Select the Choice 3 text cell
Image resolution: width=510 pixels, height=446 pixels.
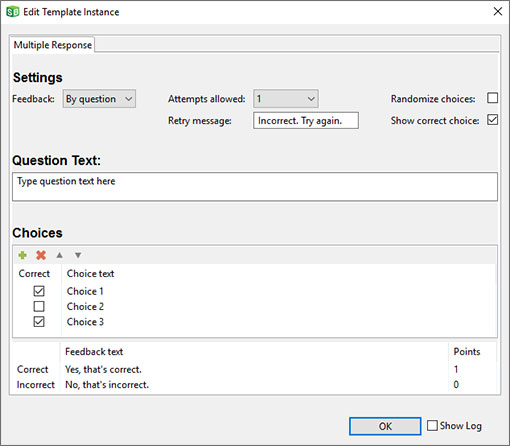tap(85, 322)
